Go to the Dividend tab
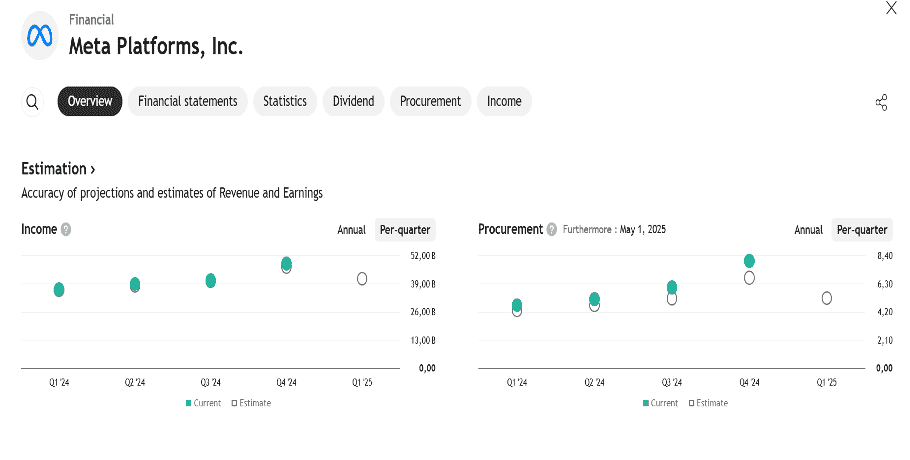The width and height of the screenshot is (910, 460). coord(353,101)
